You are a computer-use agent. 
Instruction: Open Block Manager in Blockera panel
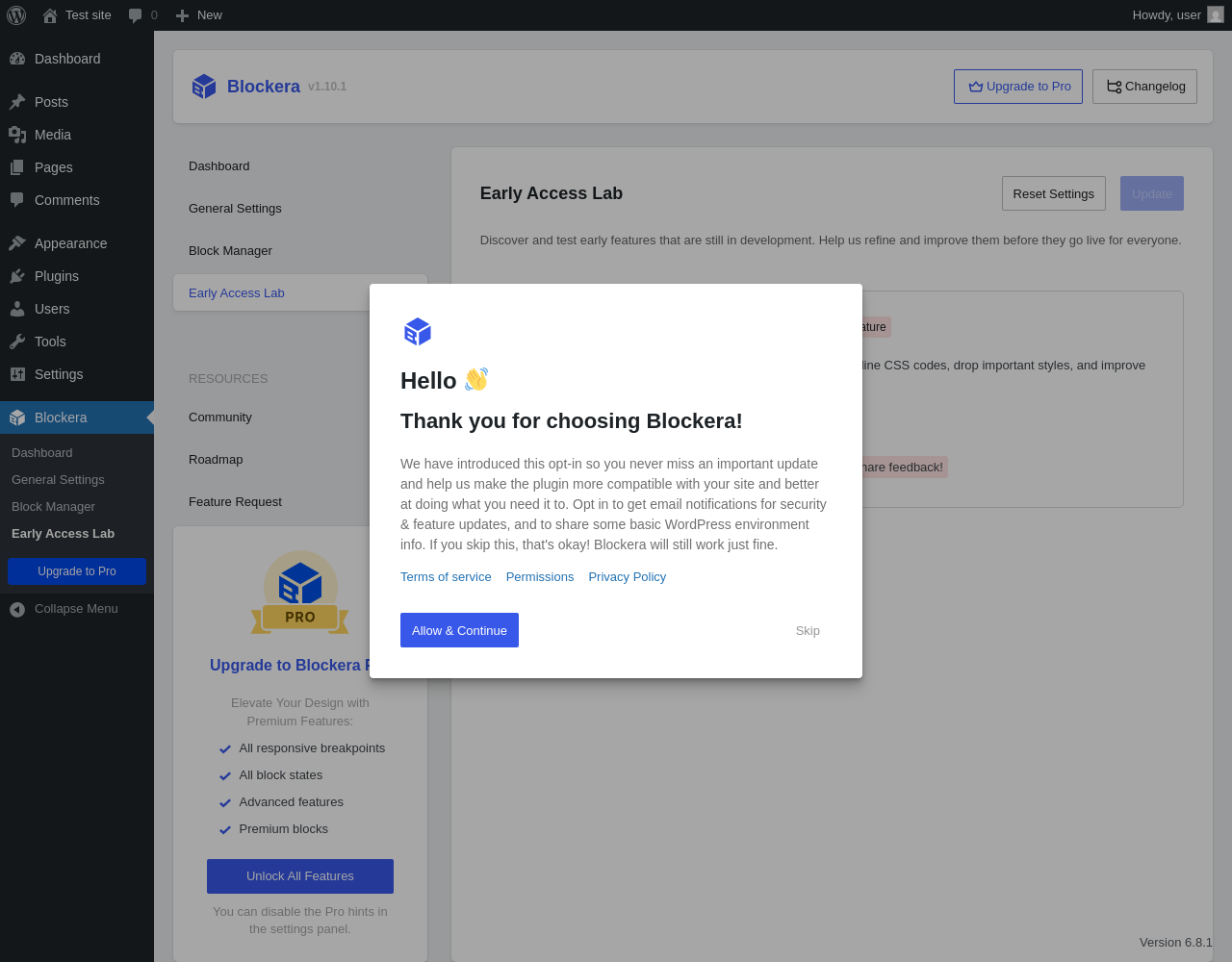click(300, 251)
